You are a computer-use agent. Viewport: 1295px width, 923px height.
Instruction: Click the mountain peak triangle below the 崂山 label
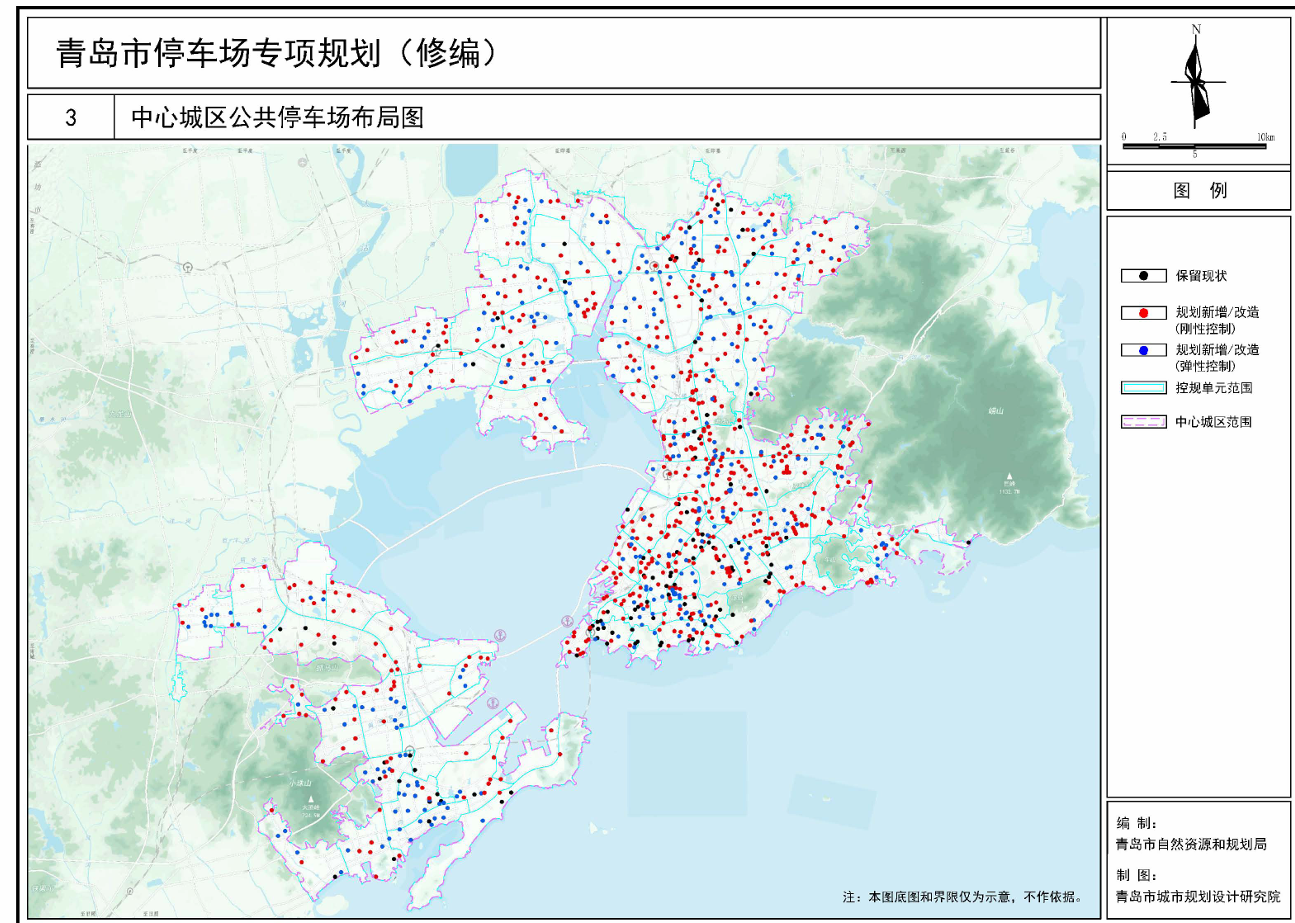click(x=1009, y=477)
